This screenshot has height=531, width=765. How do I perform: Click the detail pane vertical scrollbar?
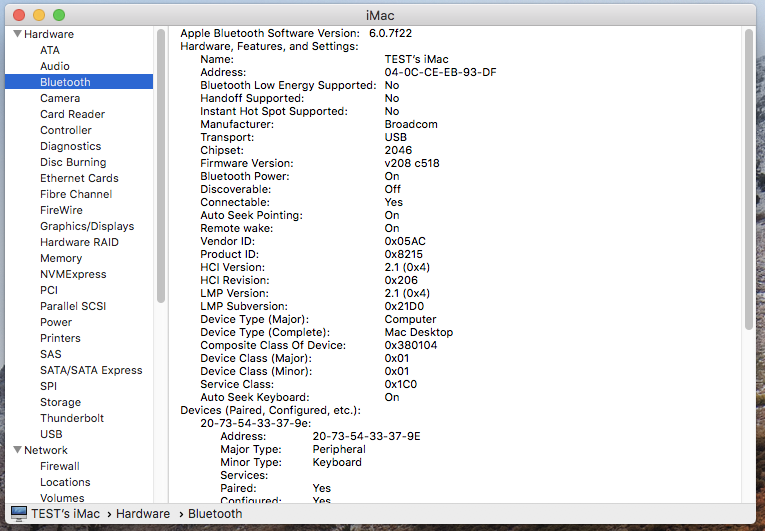point(749,180)
